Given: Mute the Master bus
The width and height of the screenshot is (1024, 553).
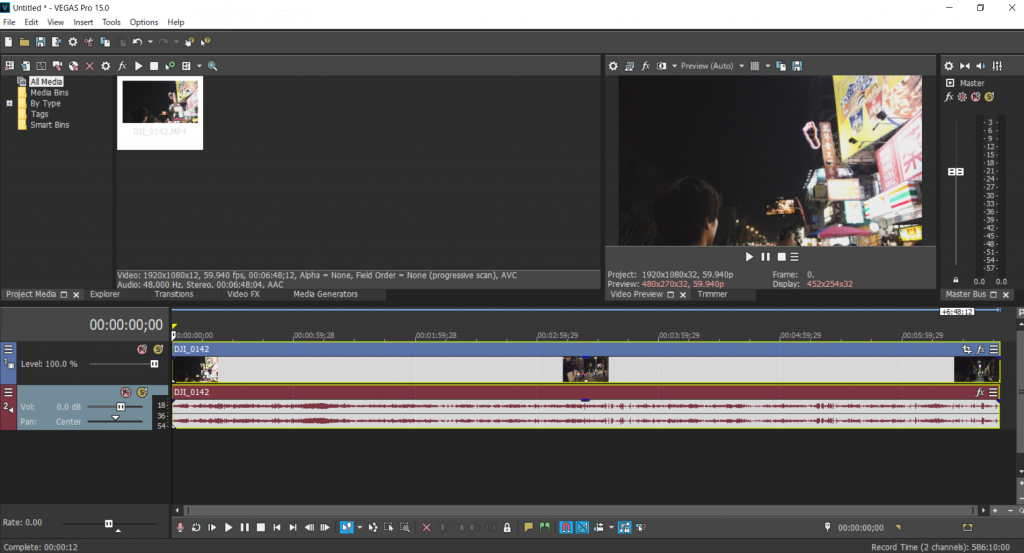Looking at the screenshot, I should [x=976, y=97].
